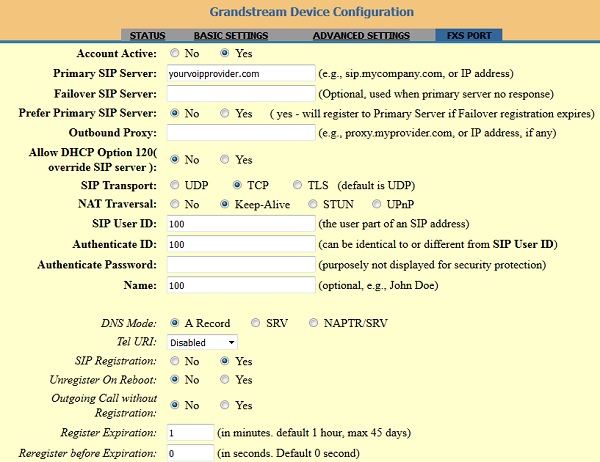600x462 pixels.
Task: Click the Name input field
Action: click(241, 285)
